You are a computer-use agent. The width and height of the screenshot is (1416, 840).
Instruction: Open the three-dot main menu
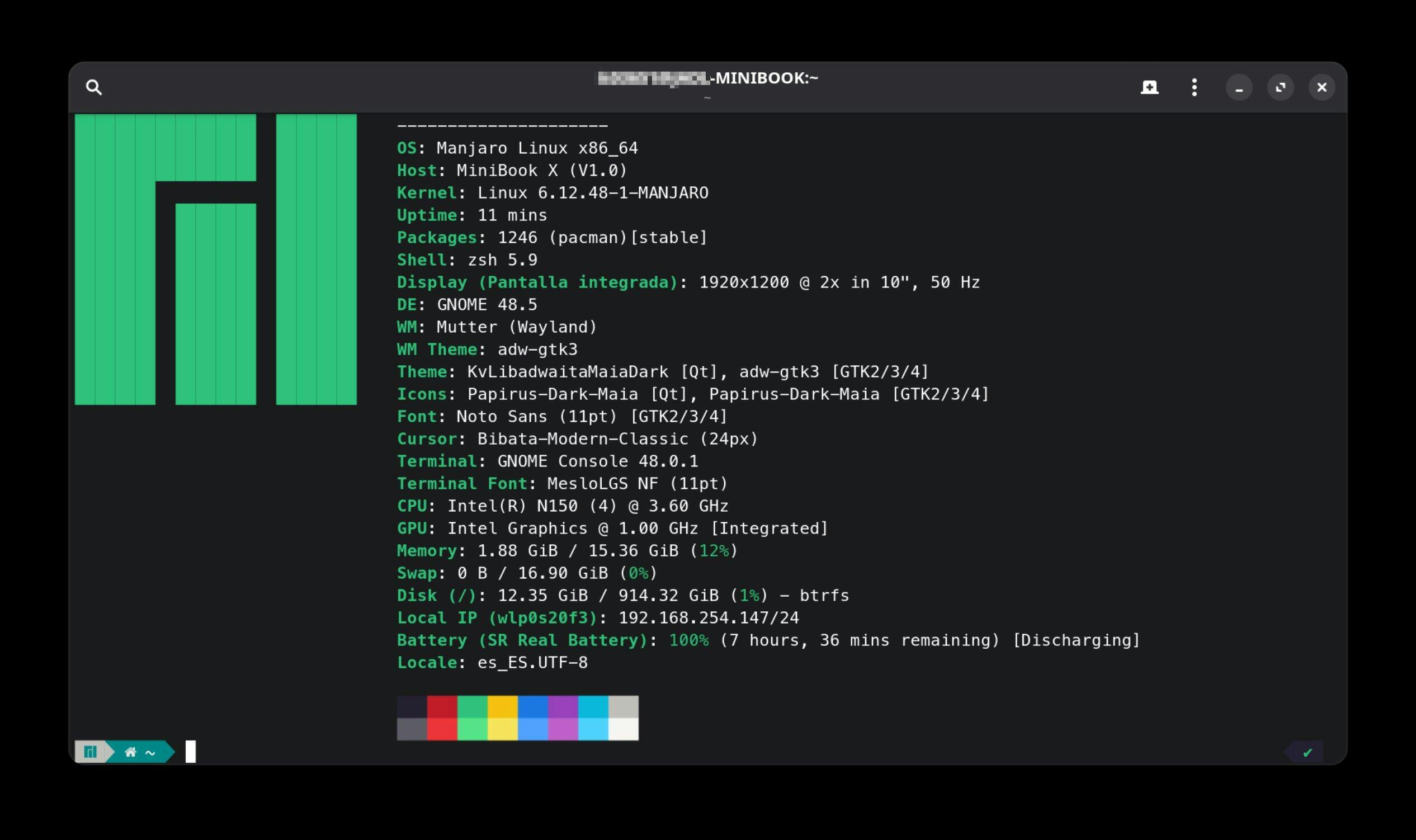click(x=1194, y=87)
